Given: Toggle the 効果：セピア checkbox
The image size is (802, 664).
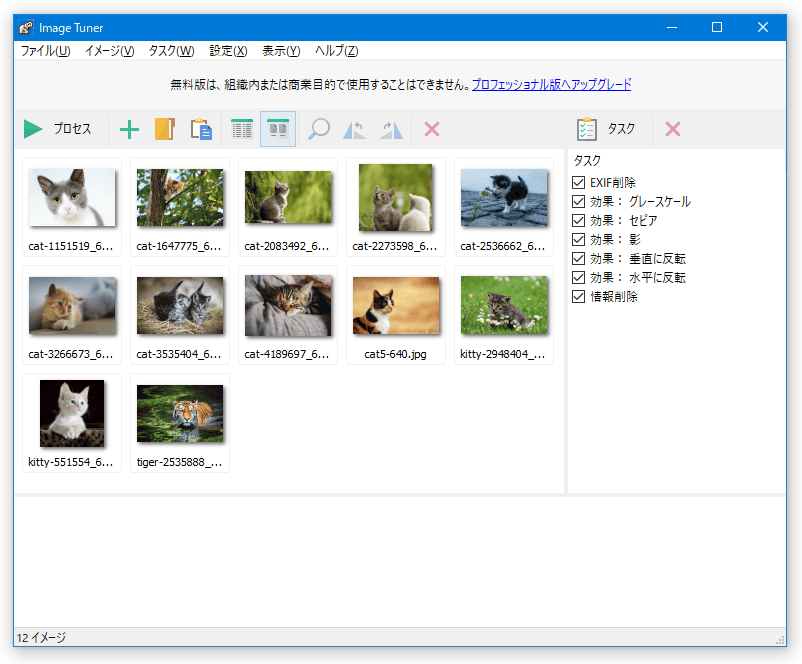Looking at the screenshot, I should tap(578, 220).
